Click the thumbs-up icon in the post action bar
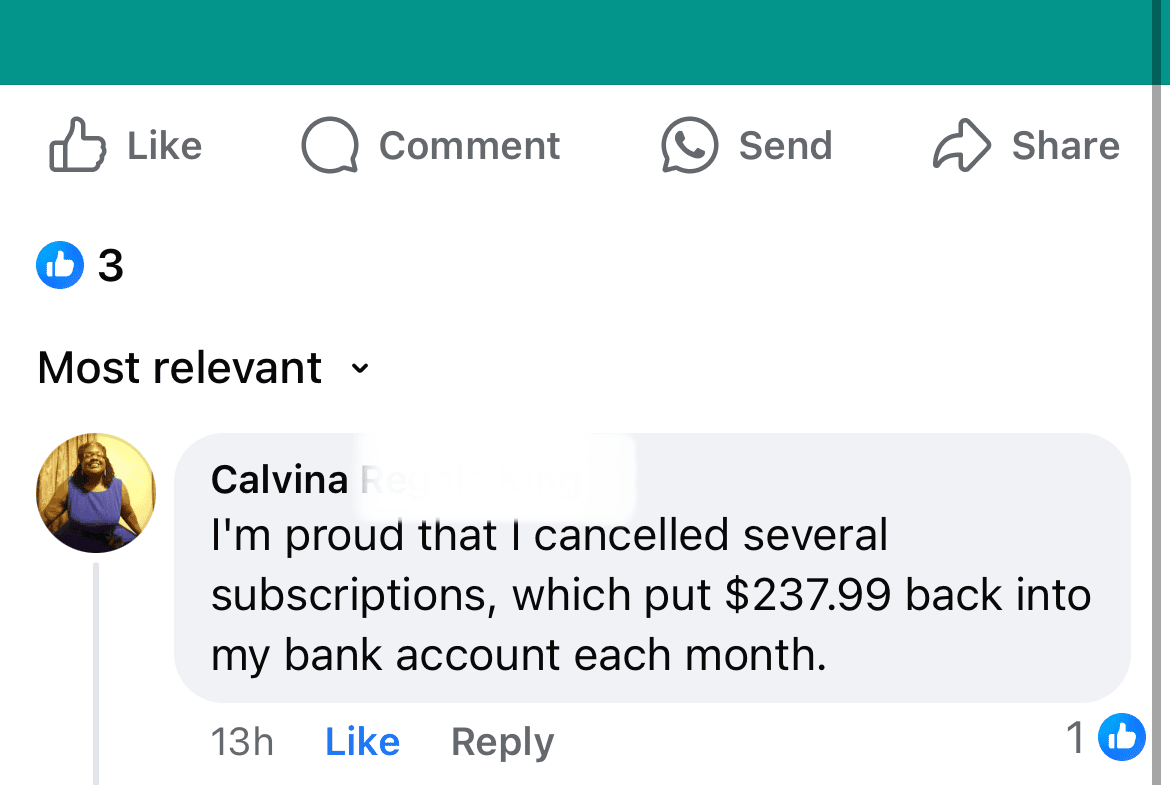This screenshot has width=1170, height=785. (78, 146)
